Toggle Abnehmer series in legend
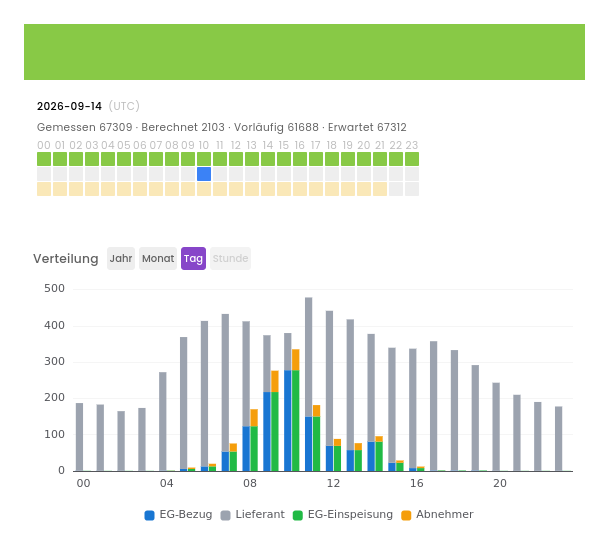The image size is (609, 554). point(437,515)
